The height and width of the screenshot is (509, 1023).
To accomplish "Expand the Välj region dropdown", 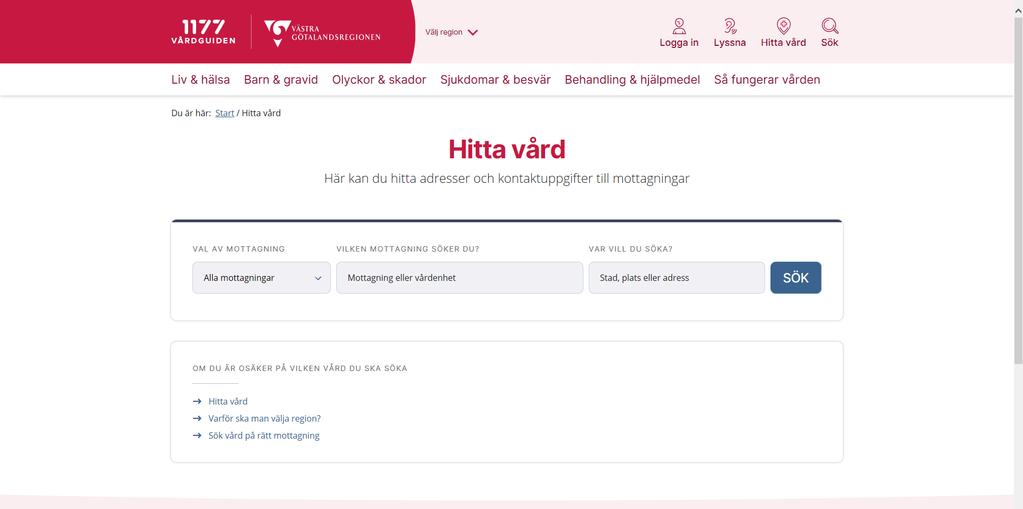I will pyautogui.click(x=451, y=32).
